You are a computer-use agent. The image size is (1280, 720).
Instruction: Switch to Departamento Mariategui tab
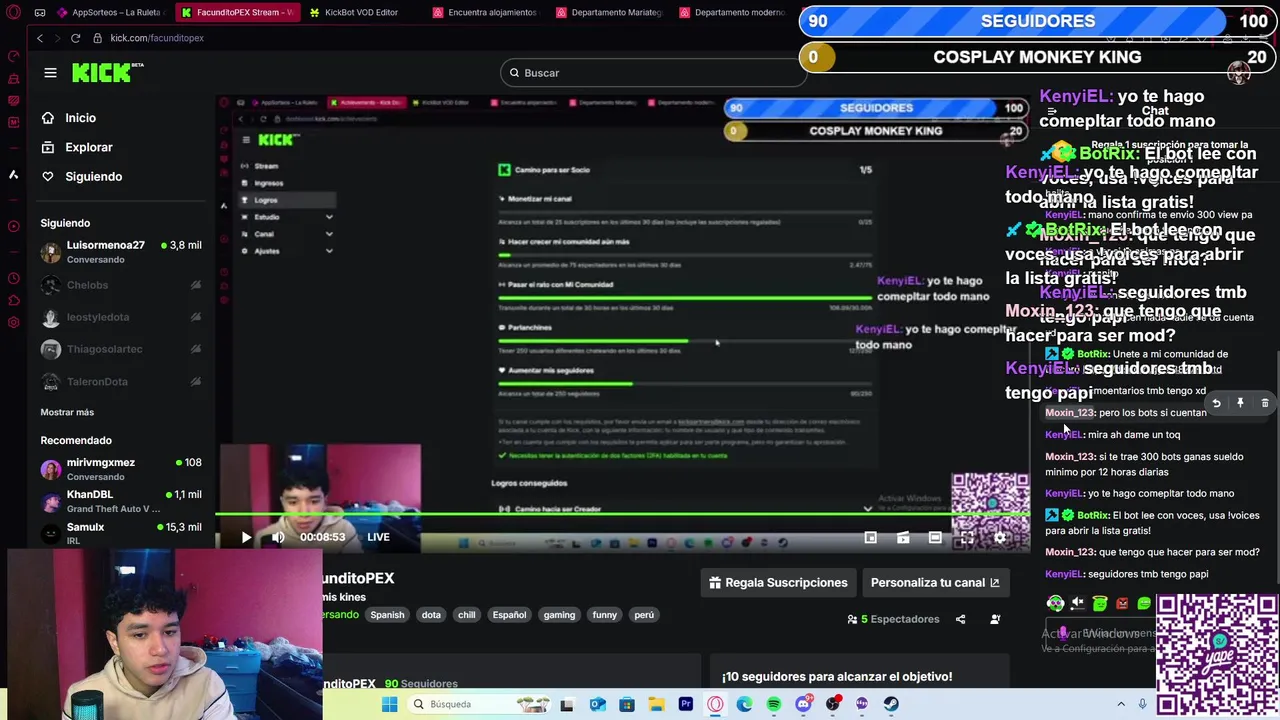click(x=608, y=12)
